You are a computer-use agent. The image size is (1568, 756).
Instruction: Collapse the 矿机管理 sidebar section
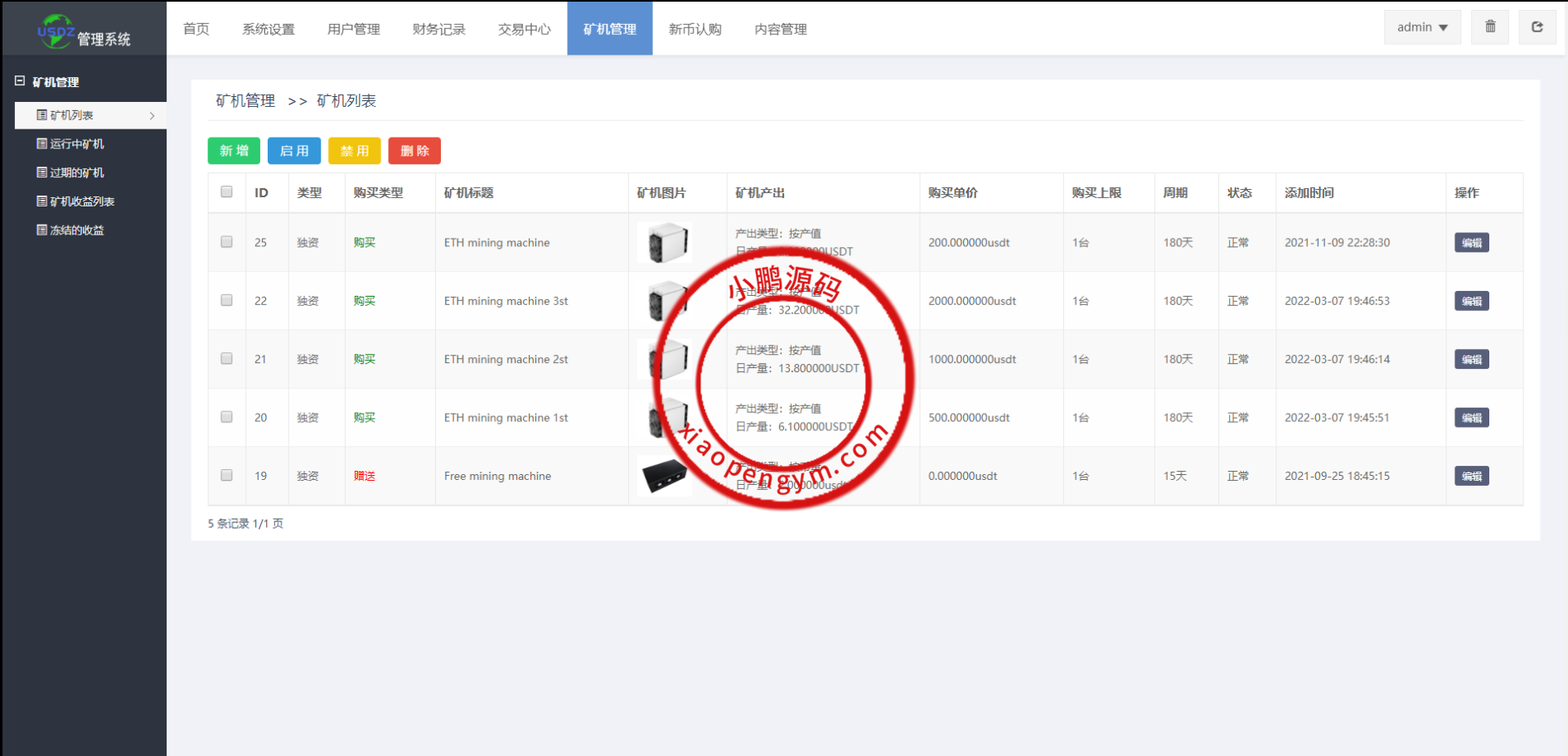click(x=20, y=80)
